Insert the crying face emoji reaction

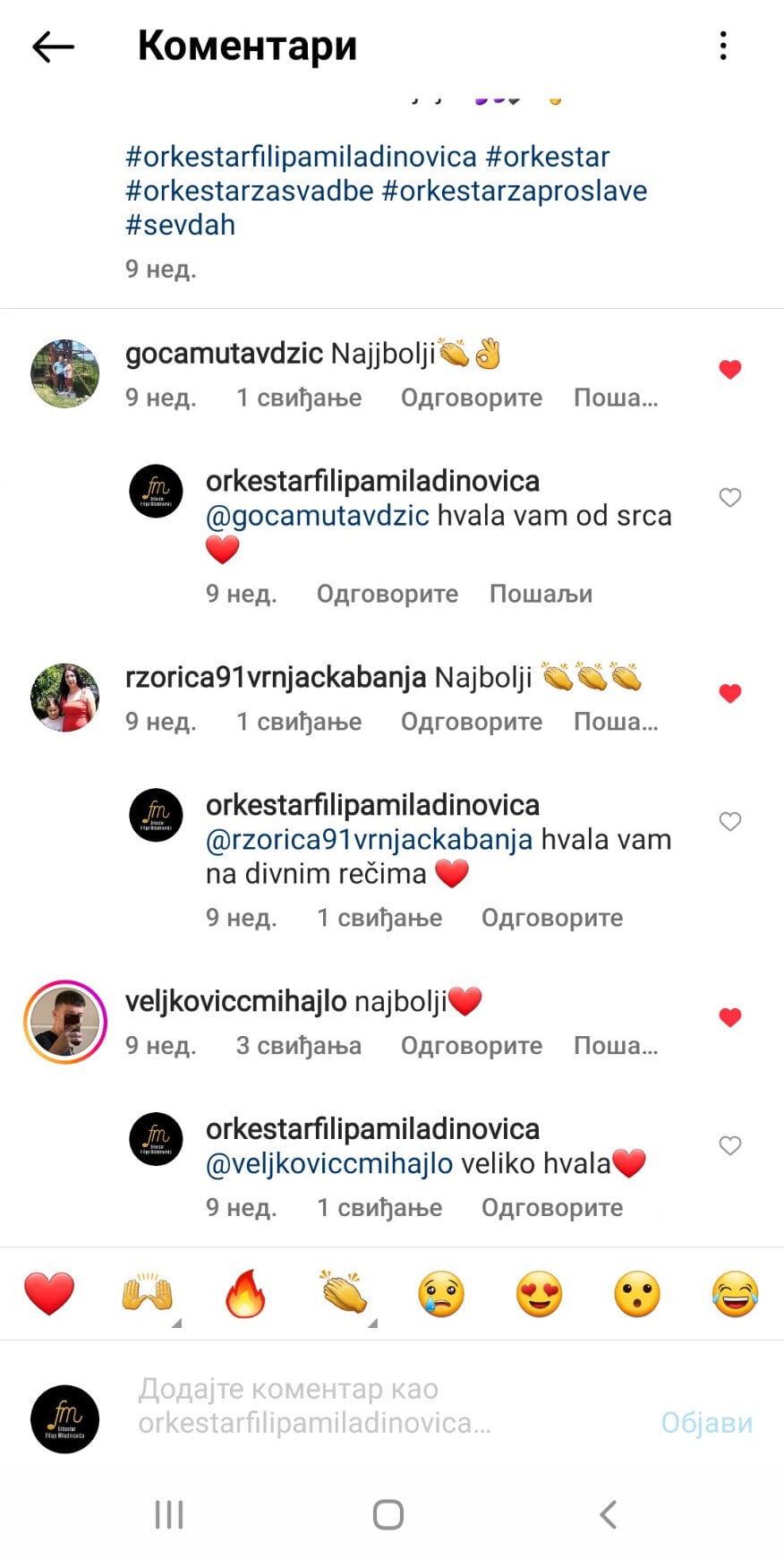(x=441, y=1294)
